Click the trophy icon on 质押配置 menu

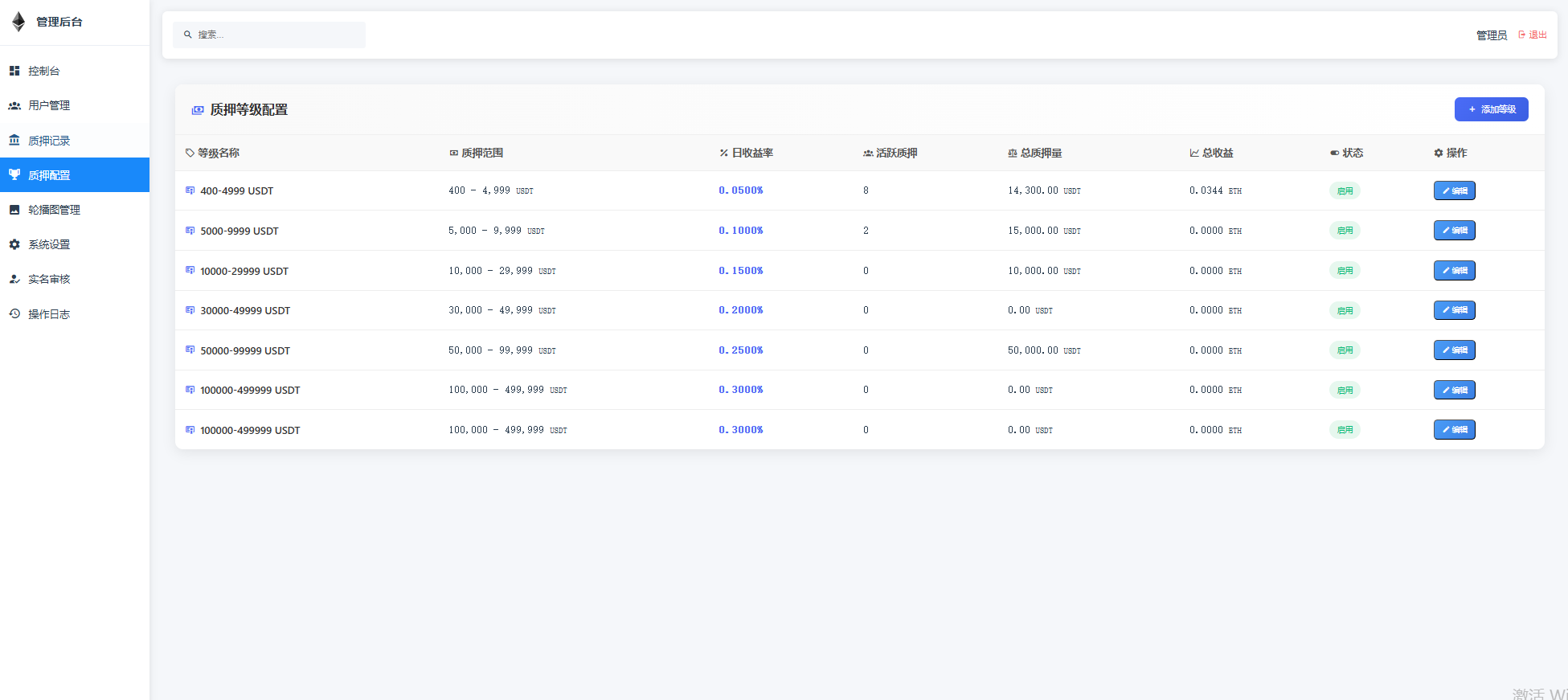click(14, 175)
